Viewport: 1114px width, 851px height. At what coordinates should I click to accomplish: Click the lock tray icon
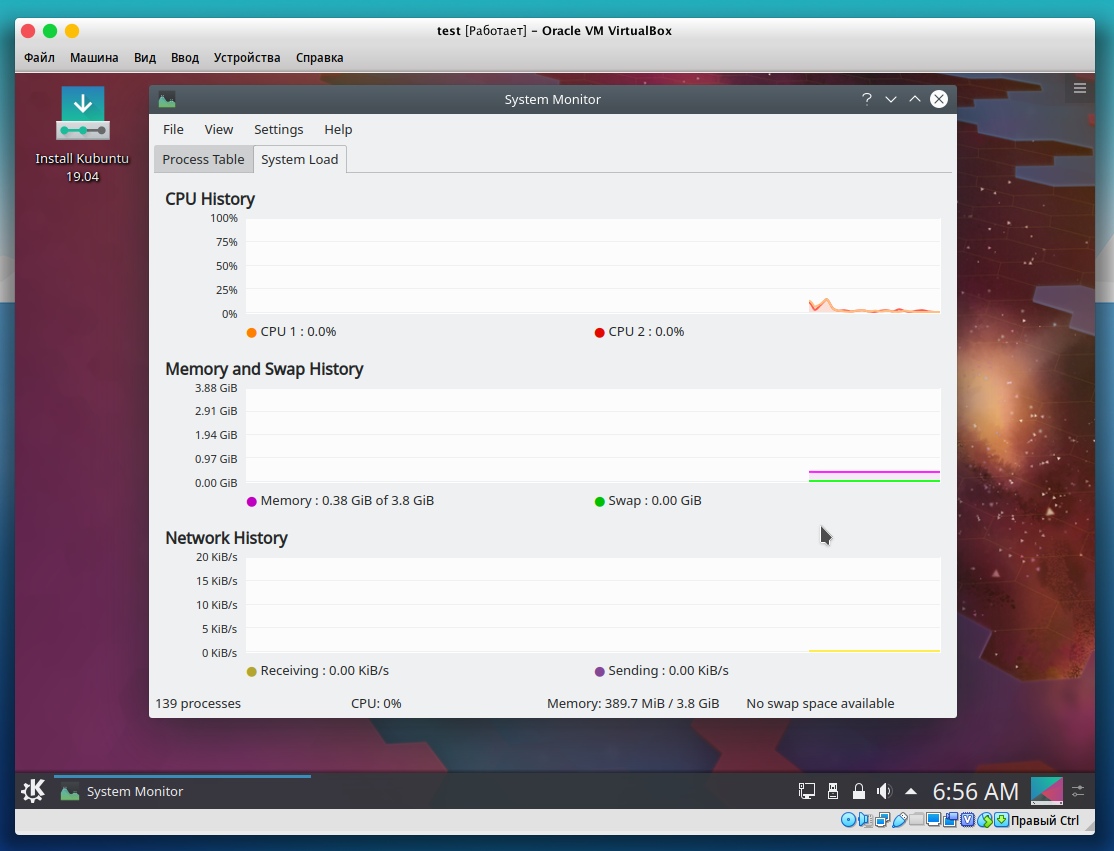pos(858,791)
